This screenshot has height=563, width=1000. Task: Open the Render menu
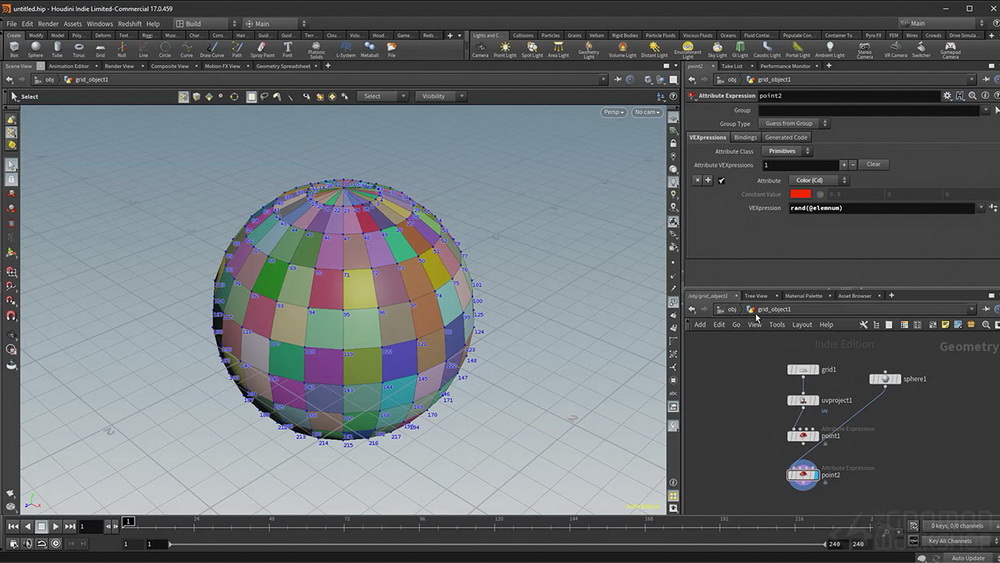pyautogui.click(x=48, y=24)
